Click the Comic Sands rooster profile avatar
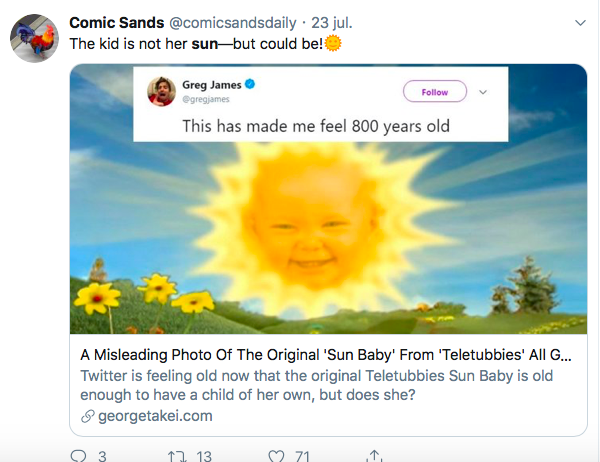This screenshot has width=600, height=462. coord(32,42)
